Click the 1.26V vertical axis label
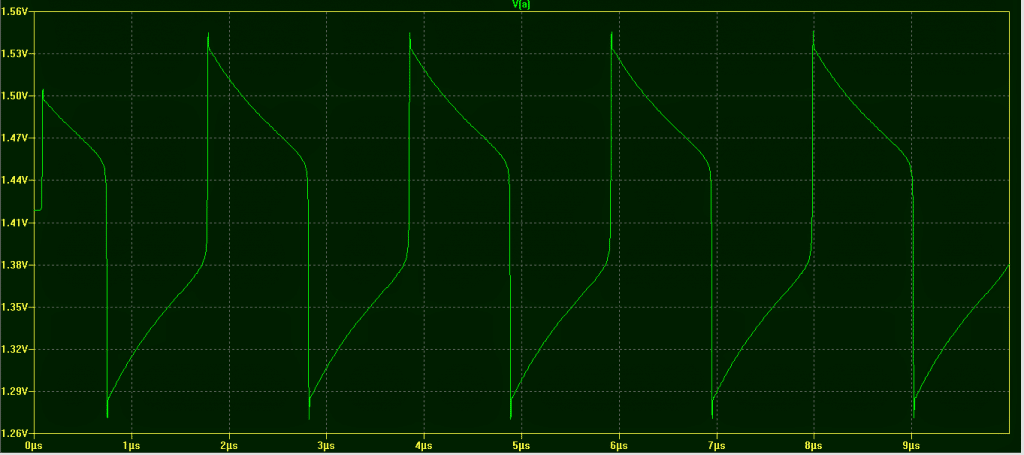 tap(16, 434)
